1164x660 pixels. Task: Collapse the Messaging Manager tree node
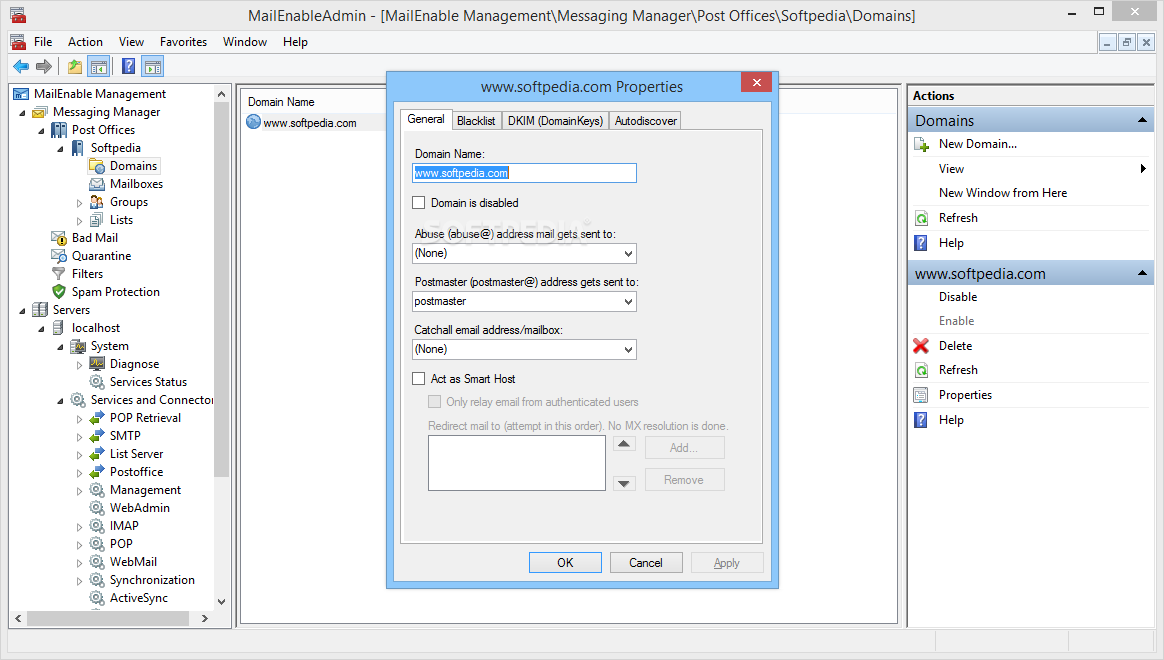[x=22, y=113]
